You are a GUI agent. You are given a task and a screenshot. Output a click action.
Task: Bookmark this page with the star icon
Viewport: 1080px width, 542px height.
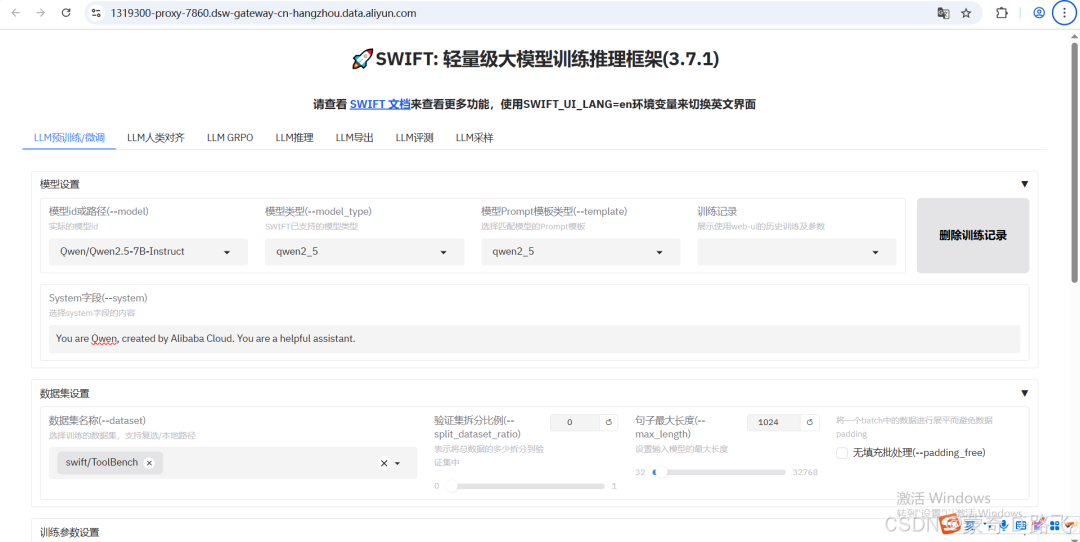click(966, 13)
